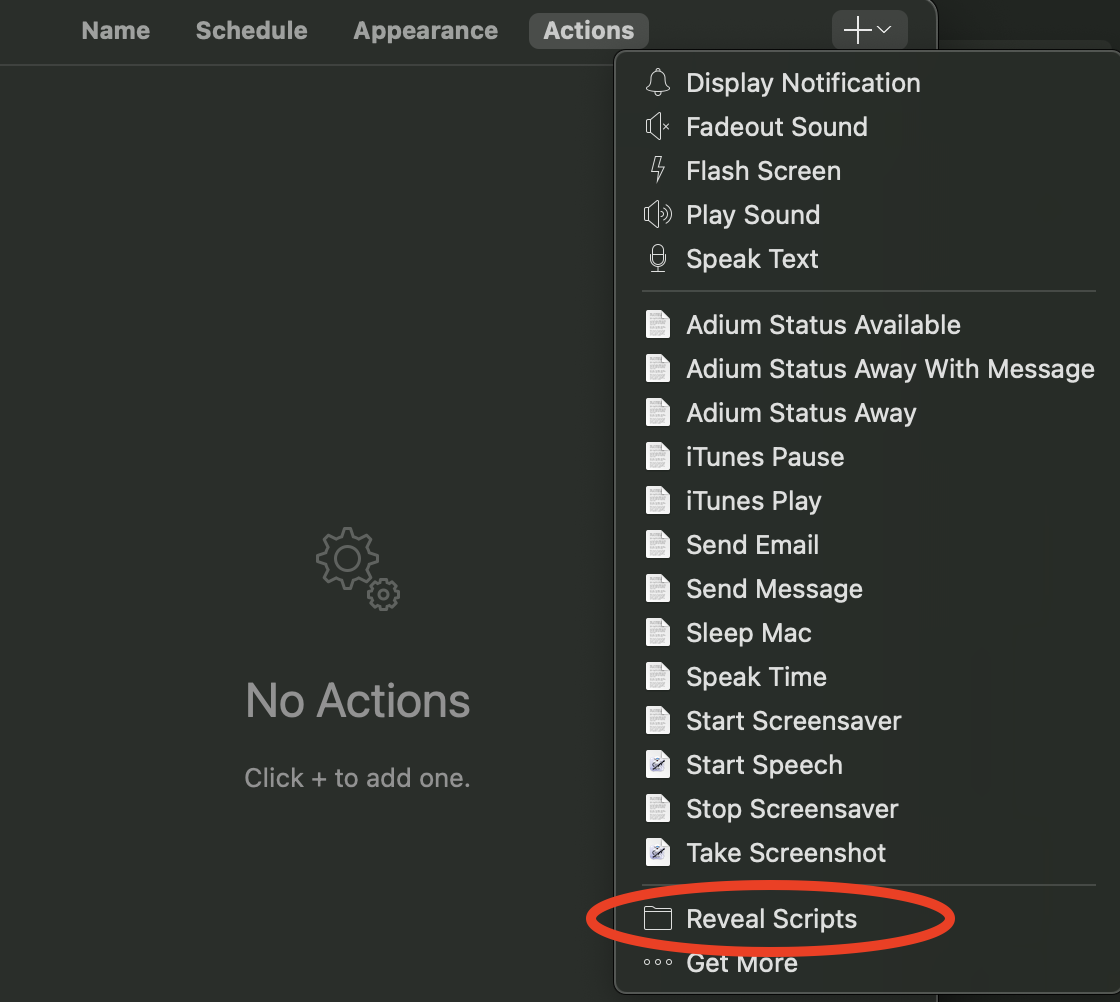Select the Actions tab

[x=589, y=31]
